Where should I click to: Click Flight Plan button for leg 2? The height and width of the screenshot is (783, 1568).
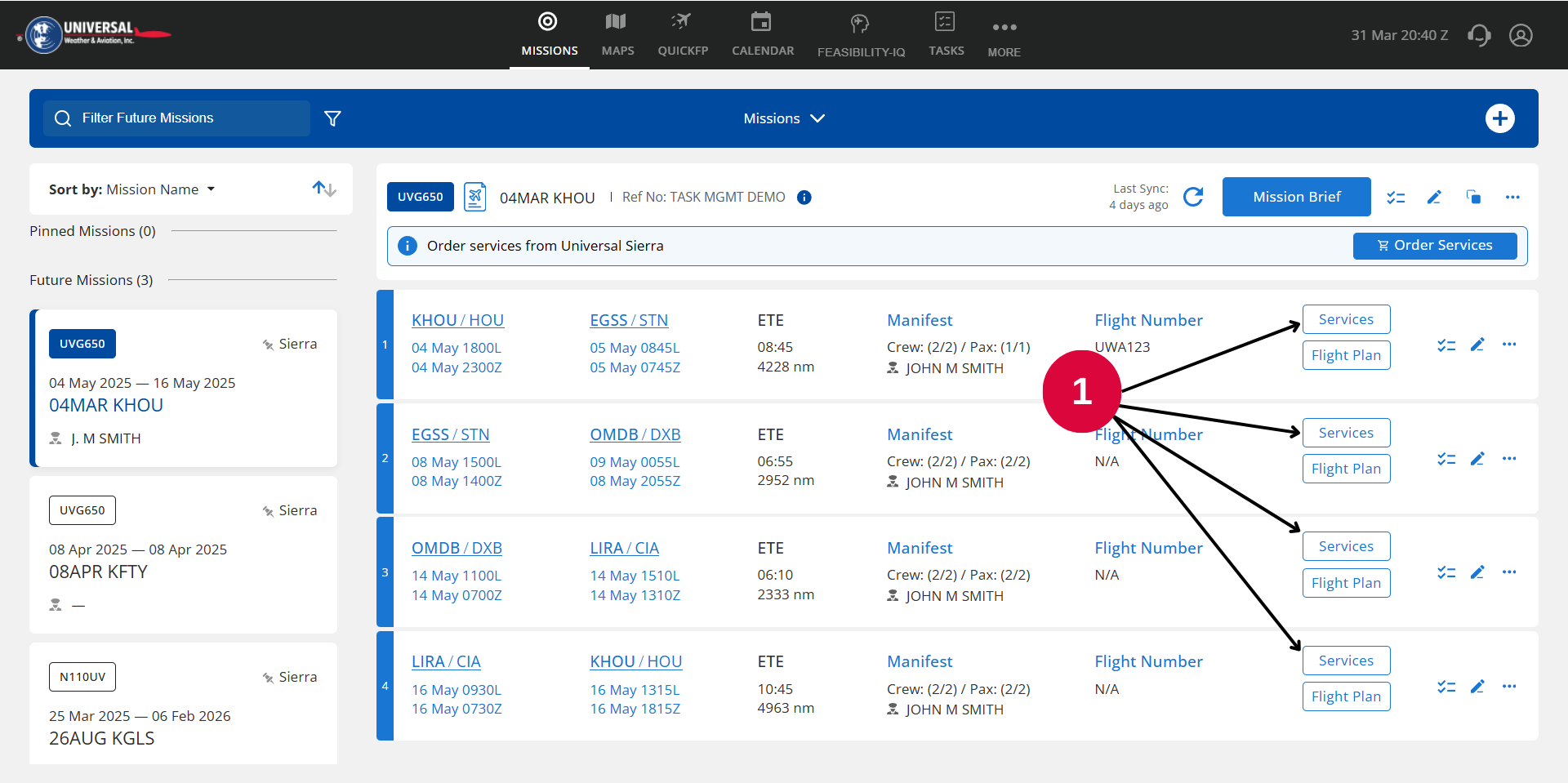(1346, 469)
